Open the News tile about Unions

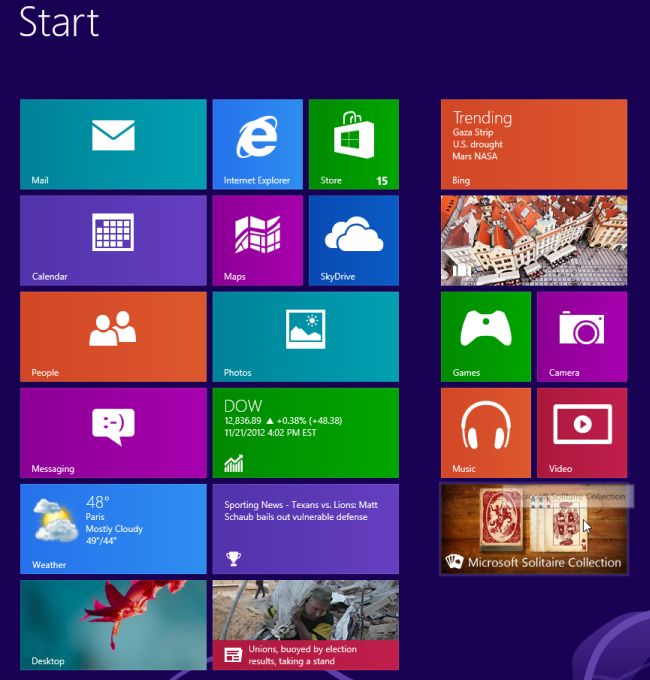[x=306, y=625]
